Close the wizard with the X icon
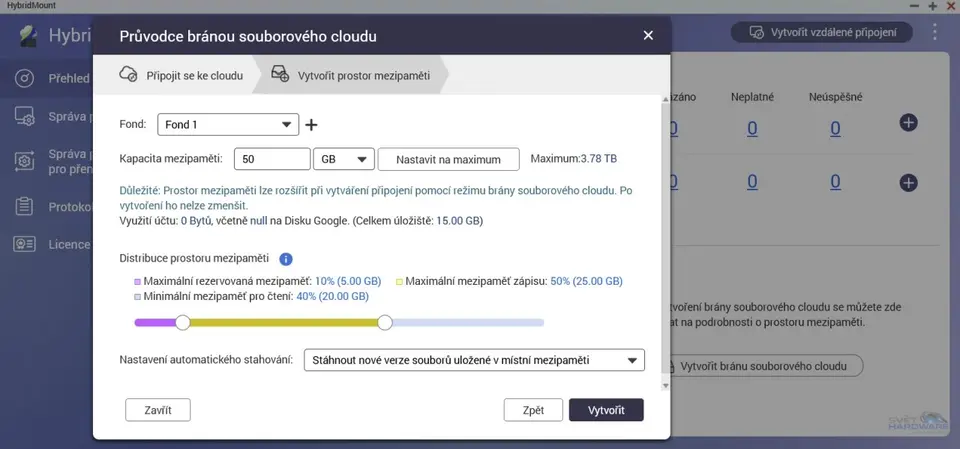Image resolution: width=960 pixels, height=449 pixels. click(648, 36)
